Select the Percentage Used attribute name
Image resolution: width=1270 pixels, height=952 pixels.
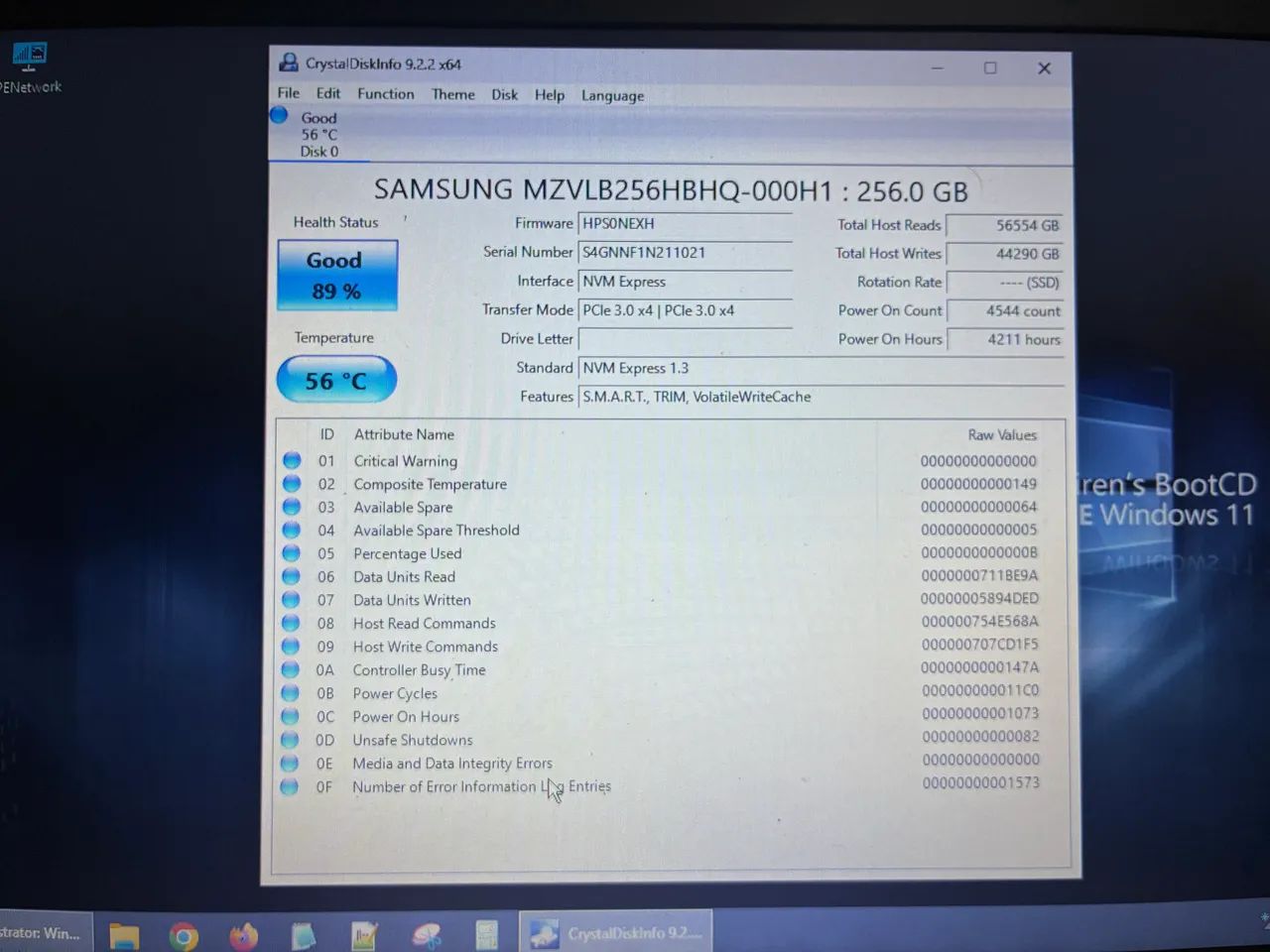(408, 553)
